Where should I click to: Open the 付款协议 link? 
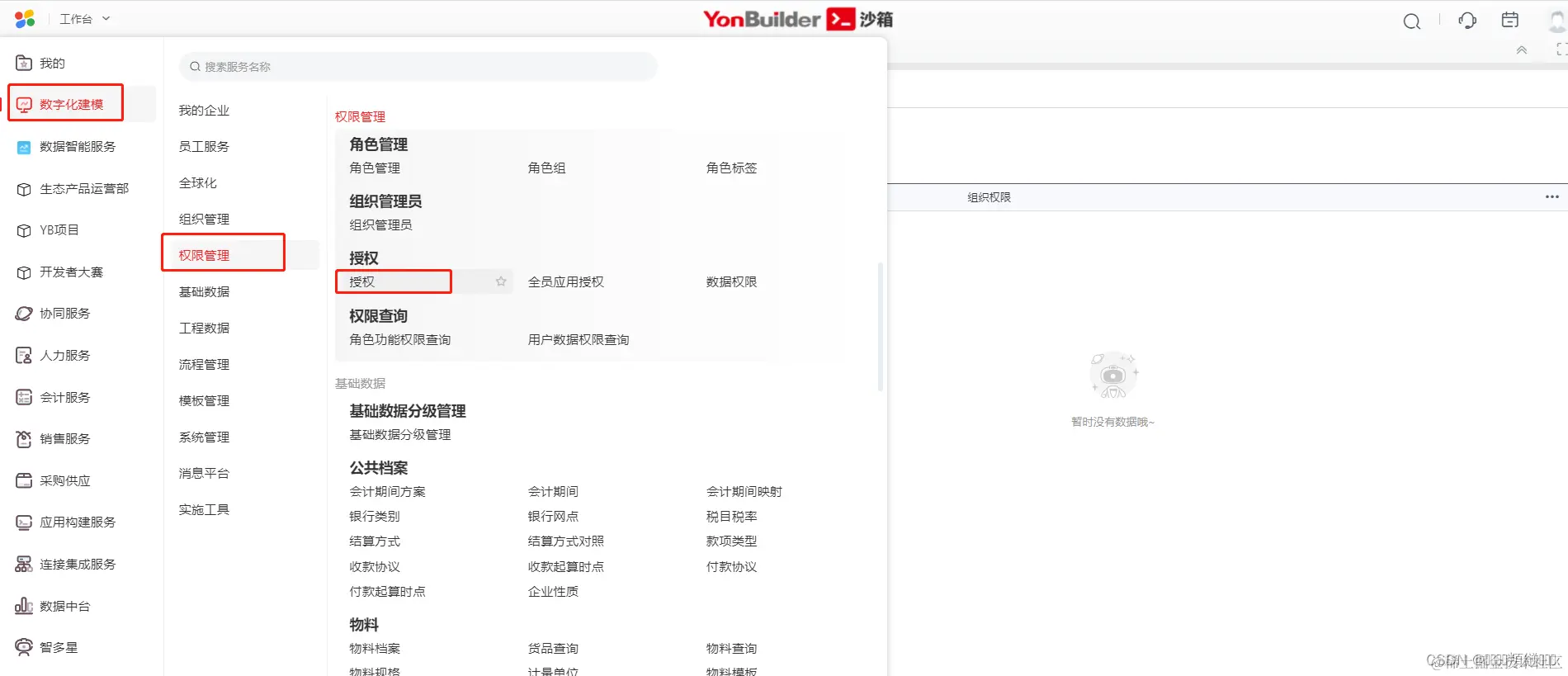(x=731, y=567)
